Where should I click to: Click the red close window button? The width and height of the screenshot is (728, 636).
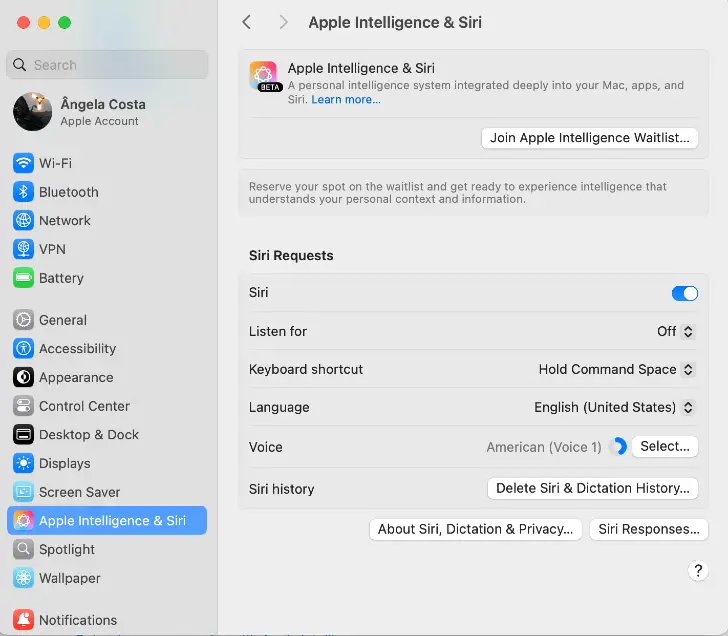coord(24,22)
